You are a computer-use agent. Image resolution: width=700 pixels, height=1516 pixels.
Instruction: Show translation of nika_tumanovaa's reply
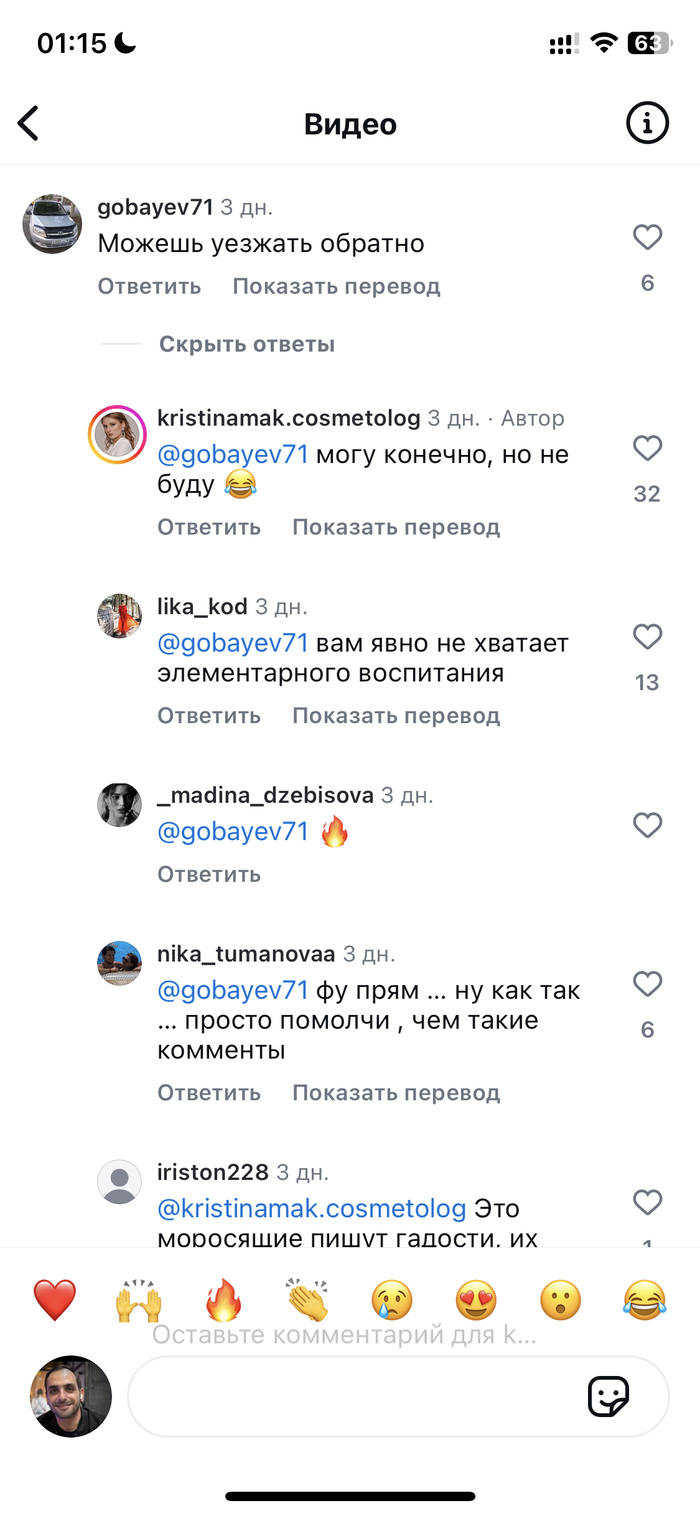pyautogui.click(x=396, y=1093)
